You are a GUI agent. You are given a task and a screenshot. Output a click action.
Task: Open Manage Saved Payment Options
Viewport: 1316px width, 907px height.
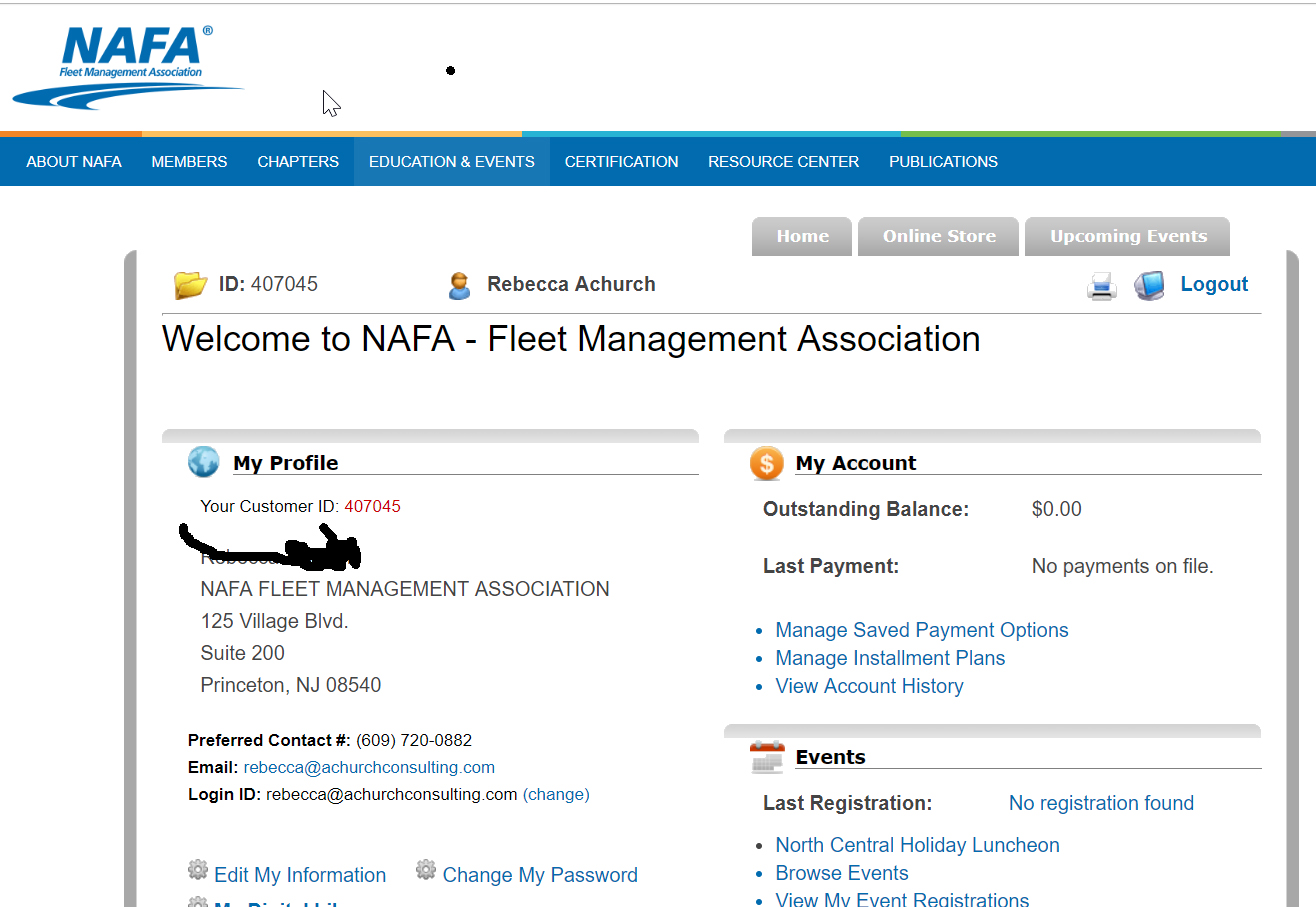pos(921,630)
